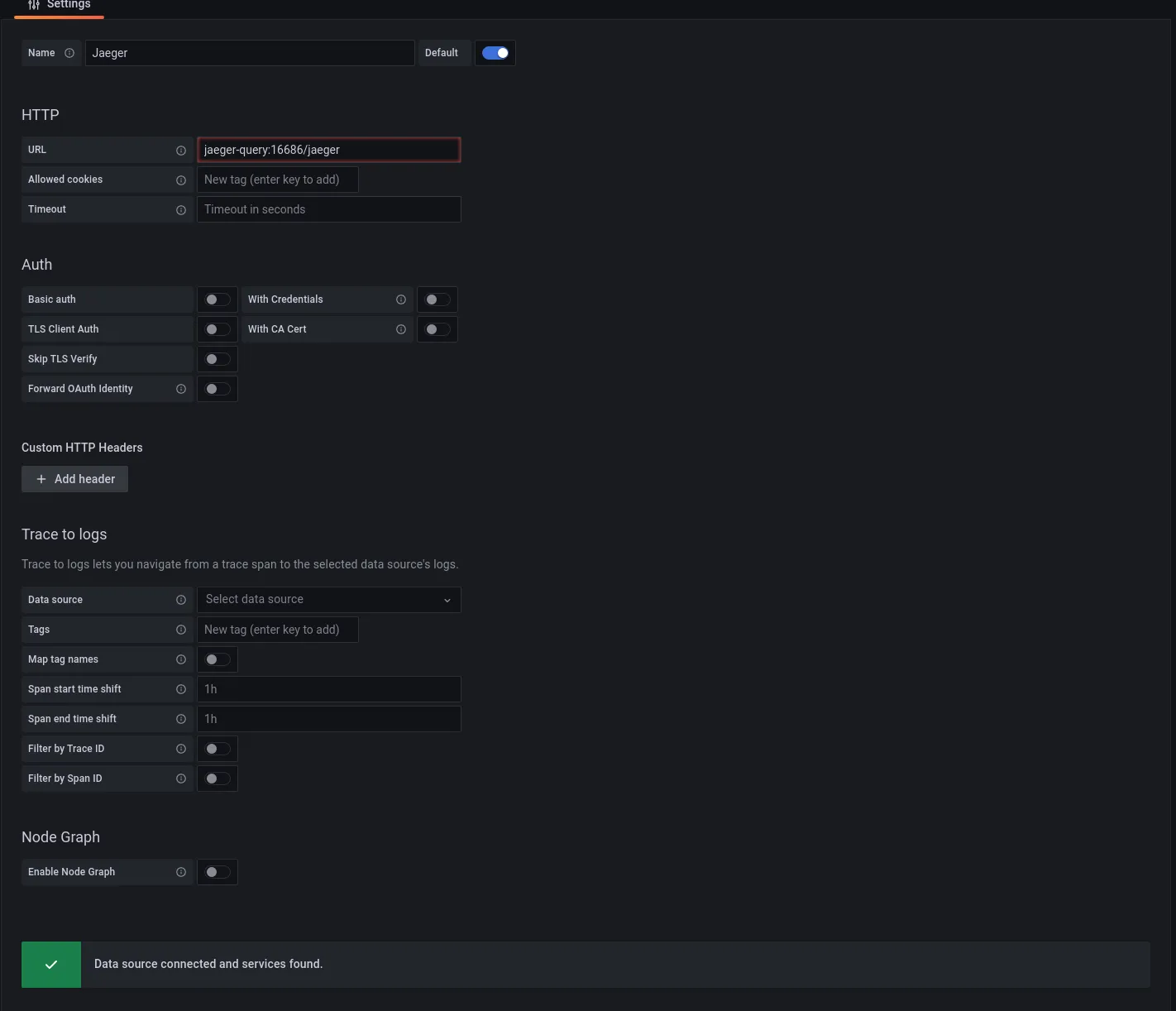Click the Name input field
Image resolution: width=1176 pixels, height=1011 pixels.
pyautogui.click(x=250, y=53)
